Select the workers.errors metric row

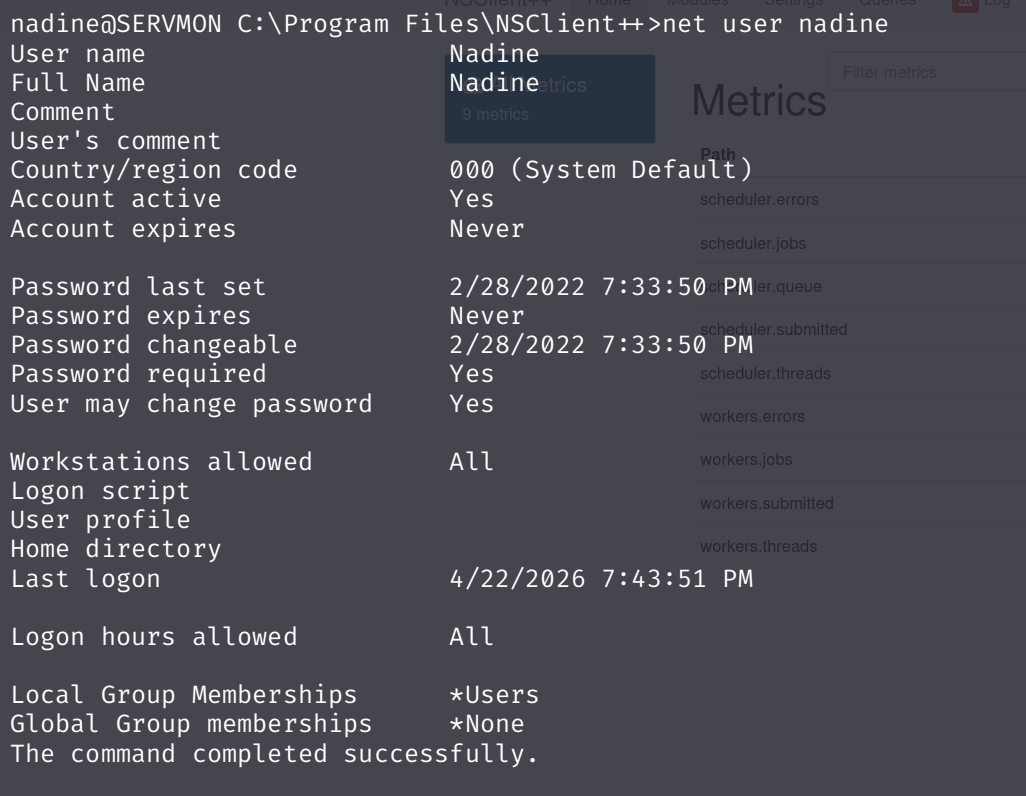click(x=753, y=417)
